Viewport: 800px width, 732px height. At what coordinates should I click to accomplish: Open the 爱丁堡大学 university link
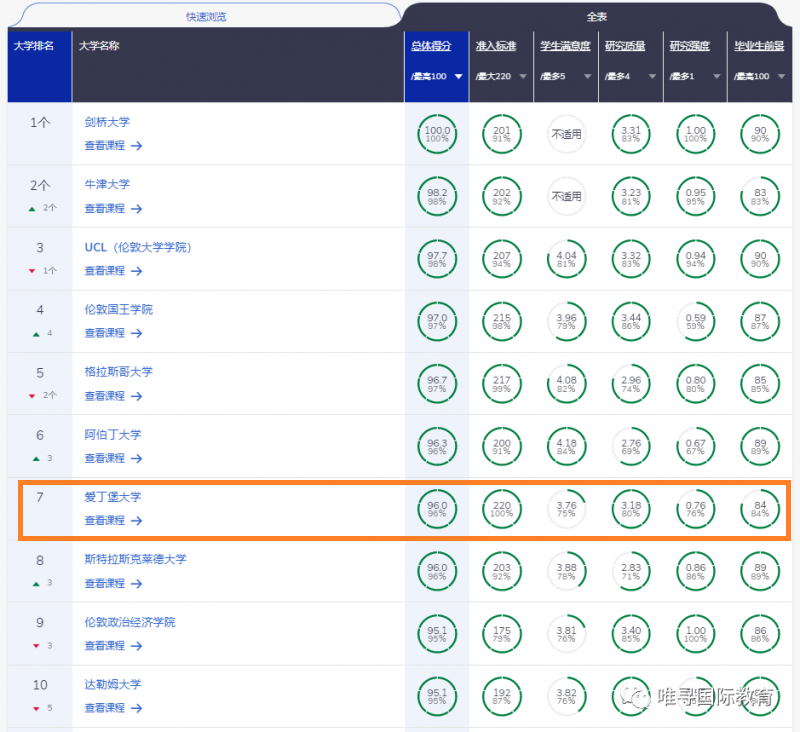coord(113,497)
